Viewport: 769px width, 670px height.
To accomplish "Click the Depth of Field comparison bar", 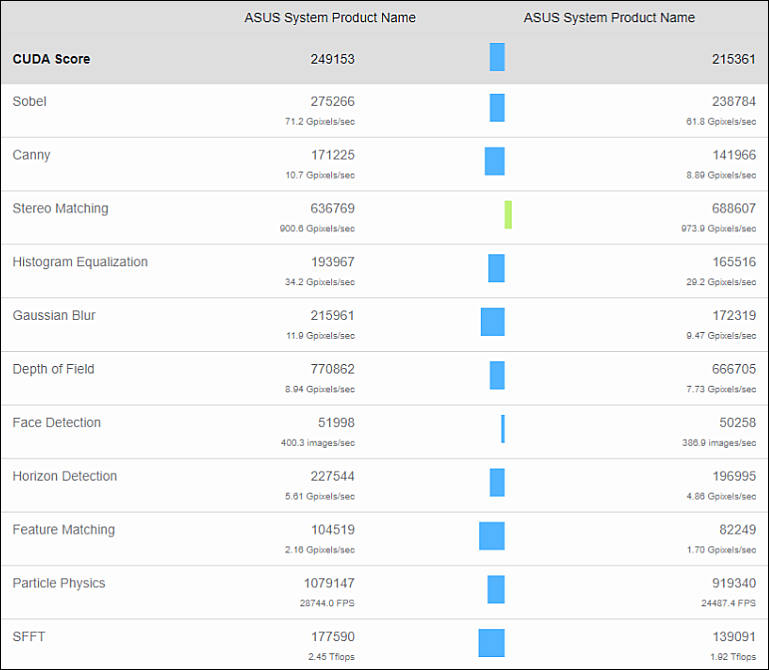I will coord(497,375).
